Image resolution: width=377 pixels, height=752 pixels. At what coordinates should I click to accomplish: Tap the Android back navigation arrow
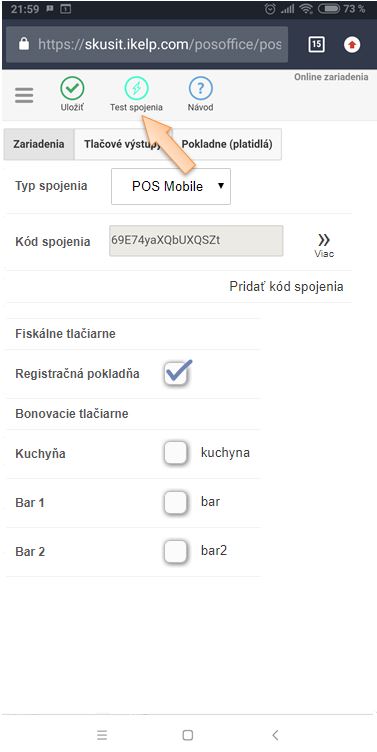click(x=275, y=735)
